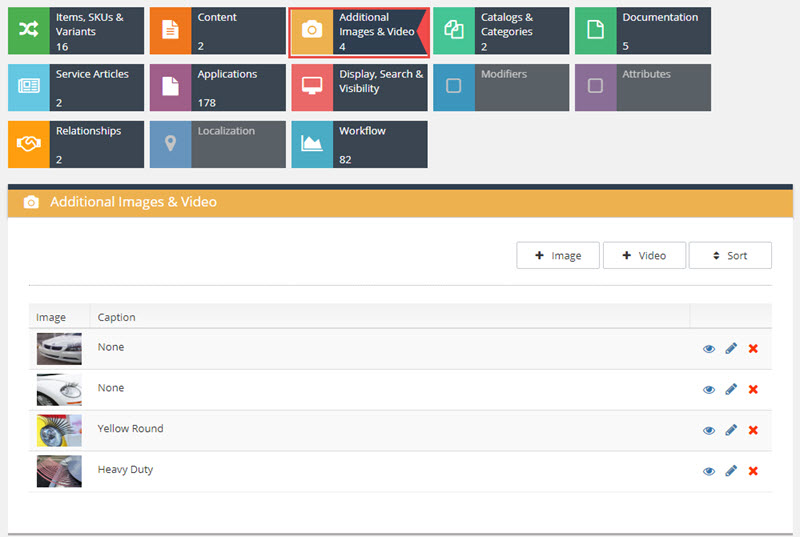Delete the second None-caption image row
800x537 pixels.
753,390
